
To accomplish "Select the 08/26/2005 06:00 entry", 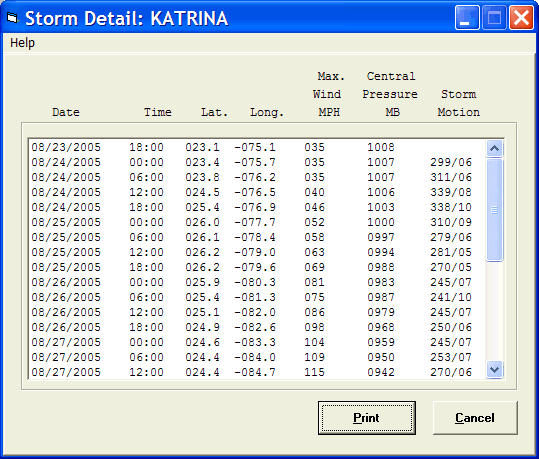I will 257,297.
